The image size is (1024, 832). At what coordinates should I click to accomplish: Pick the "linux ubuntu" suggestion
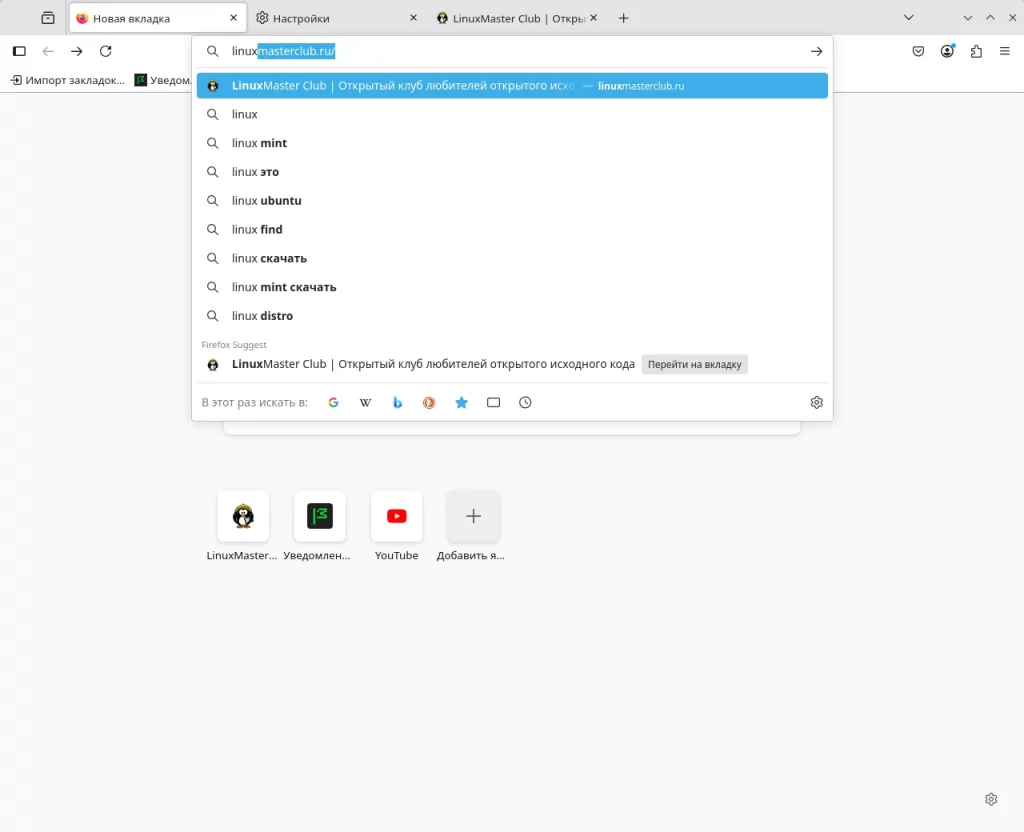[x=512, y=200]
